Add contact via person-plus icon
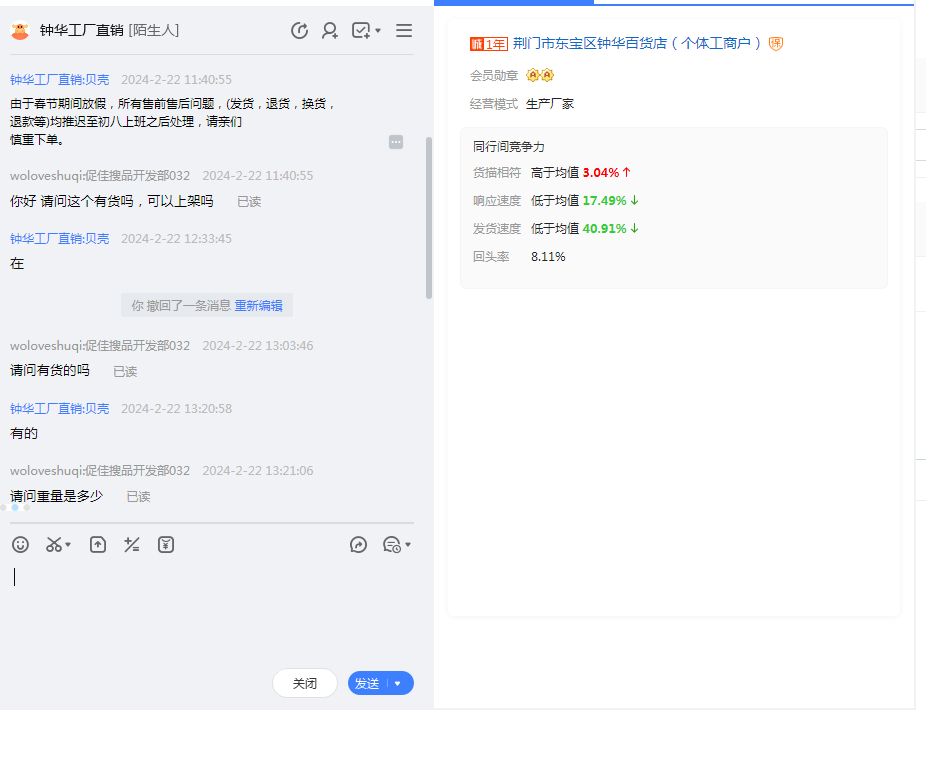The image size is (926, 769). [x=329, y=31]
